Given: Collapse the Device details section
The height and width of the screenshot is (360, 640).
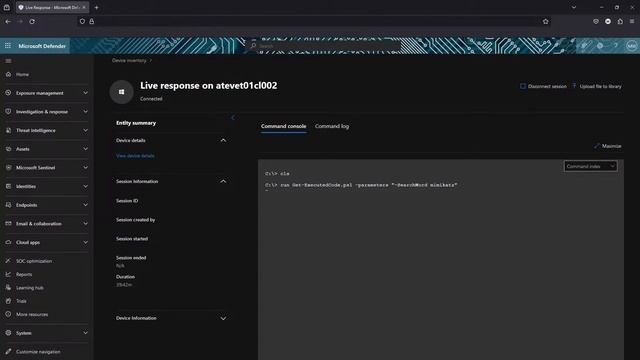Looking at the screenshot, I should click(223, 140).
